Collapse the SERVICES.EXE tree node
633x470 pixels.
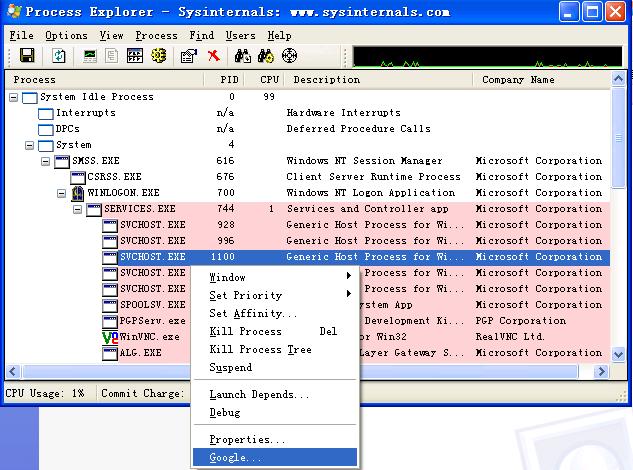click(78, 210)
